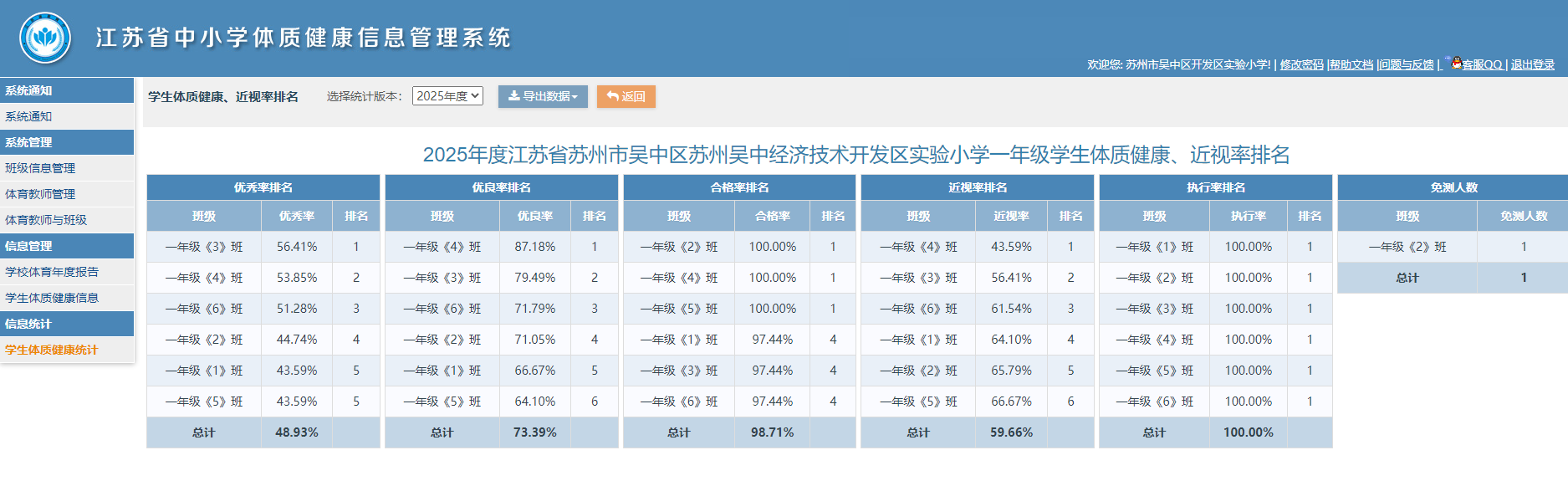Viewport: 1568px width, 486px height.
Task: Open 体育教师管理 sidebar entry
Action: (x=40, y=194)
